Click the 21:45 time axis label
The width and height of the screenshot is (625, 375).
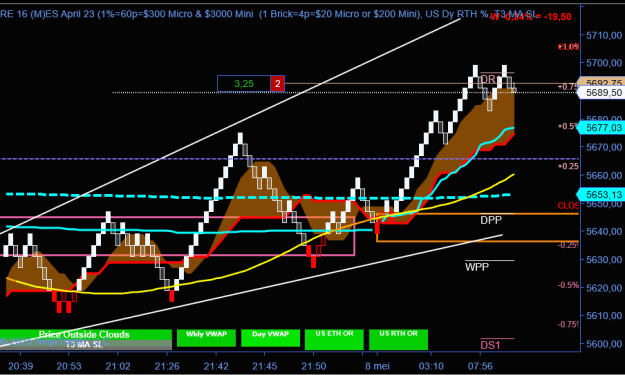coord(265,366)
